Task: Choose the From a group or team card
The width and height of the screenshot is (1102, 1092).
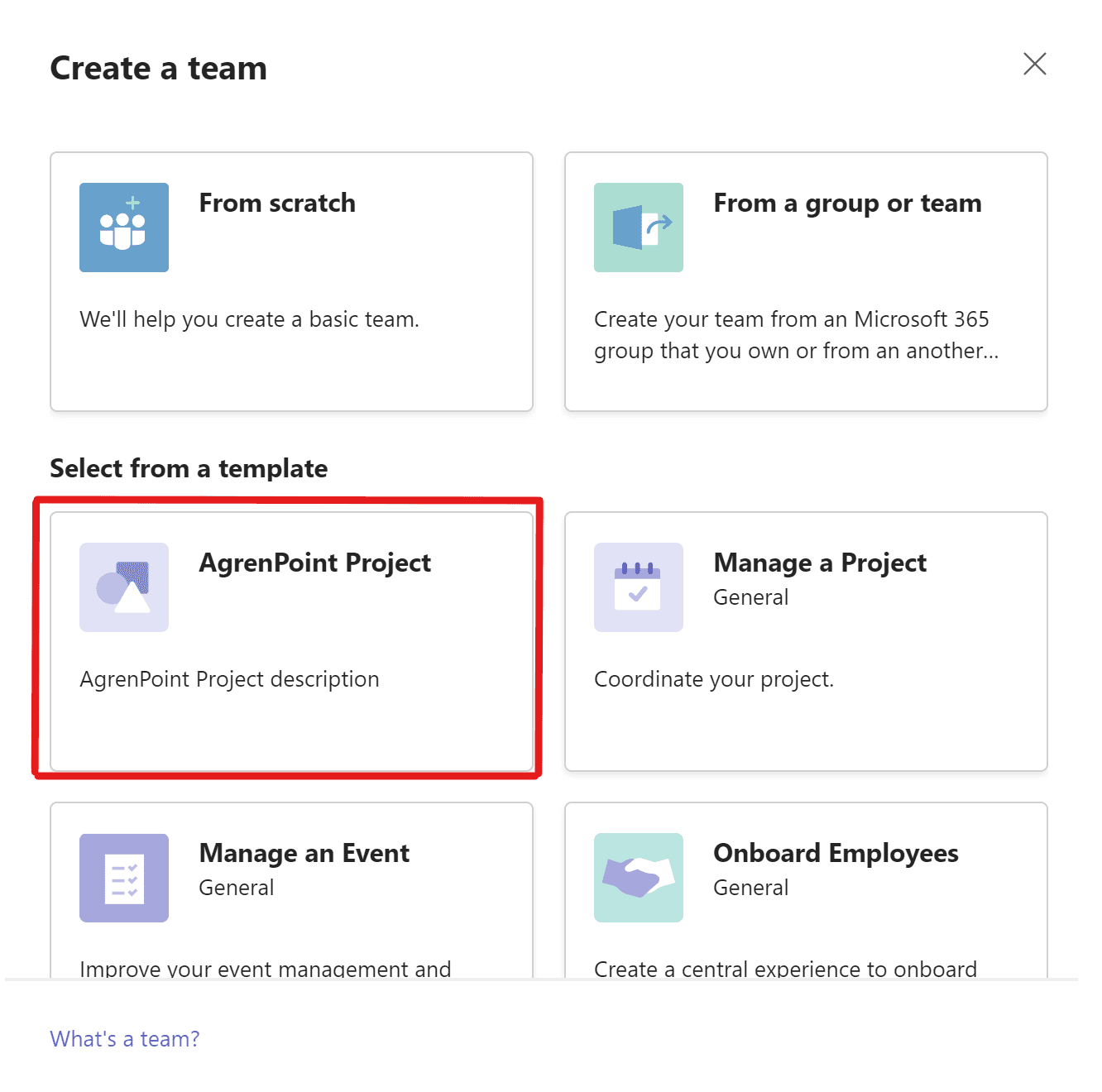Action: pos(805,281)
